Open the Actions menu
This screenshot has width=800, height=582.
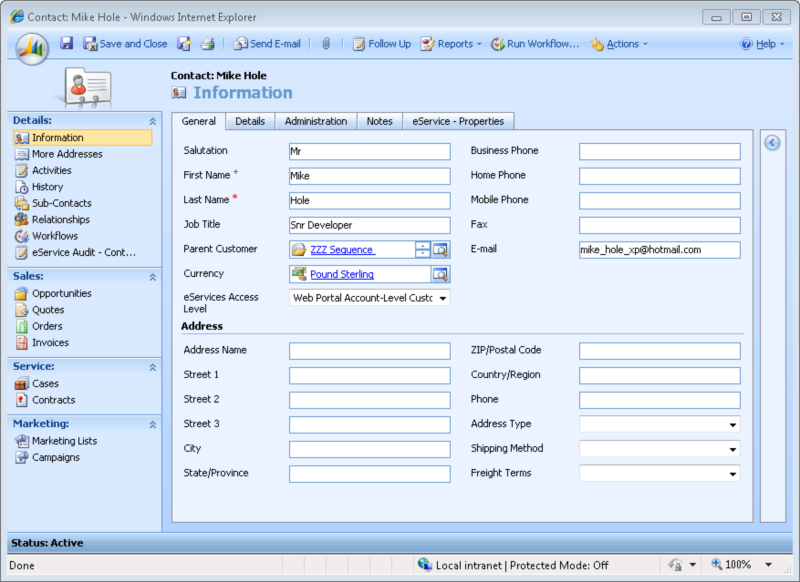(x=619, y=44)
